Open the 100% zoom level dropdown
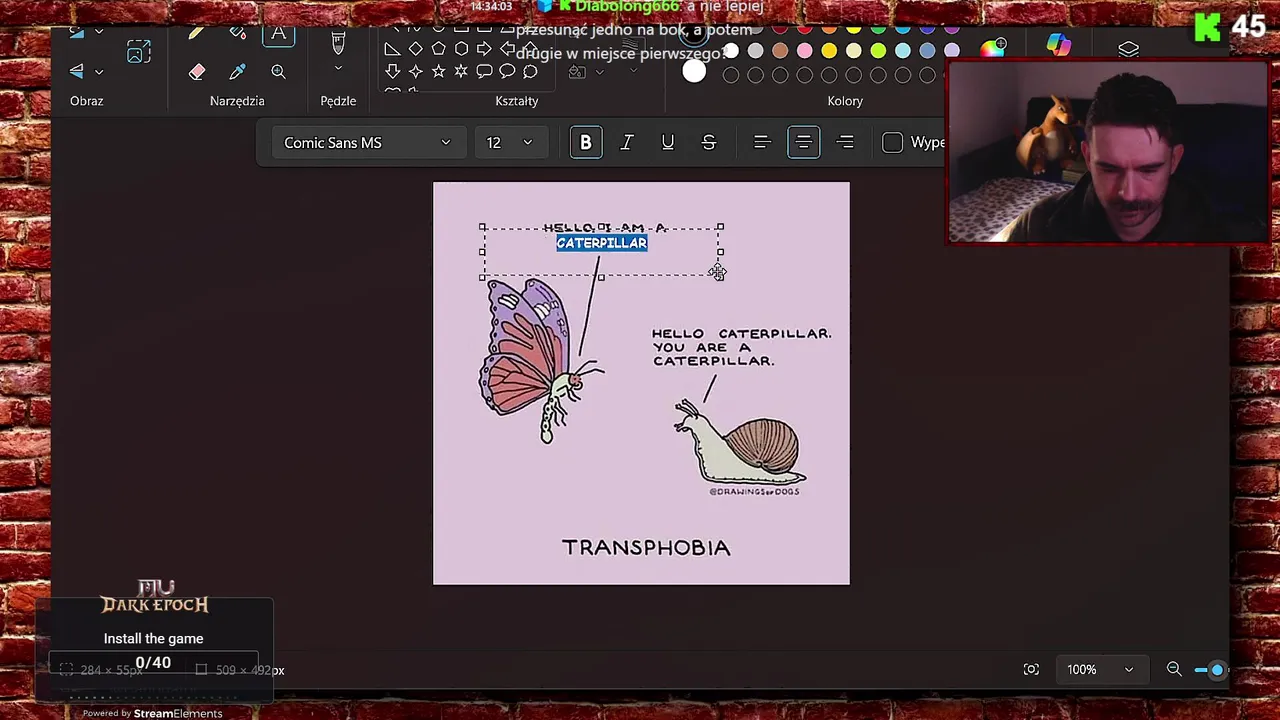The height and width of the screenshot is (720, 1280). pyautogui.click(x=1100, y=670)
